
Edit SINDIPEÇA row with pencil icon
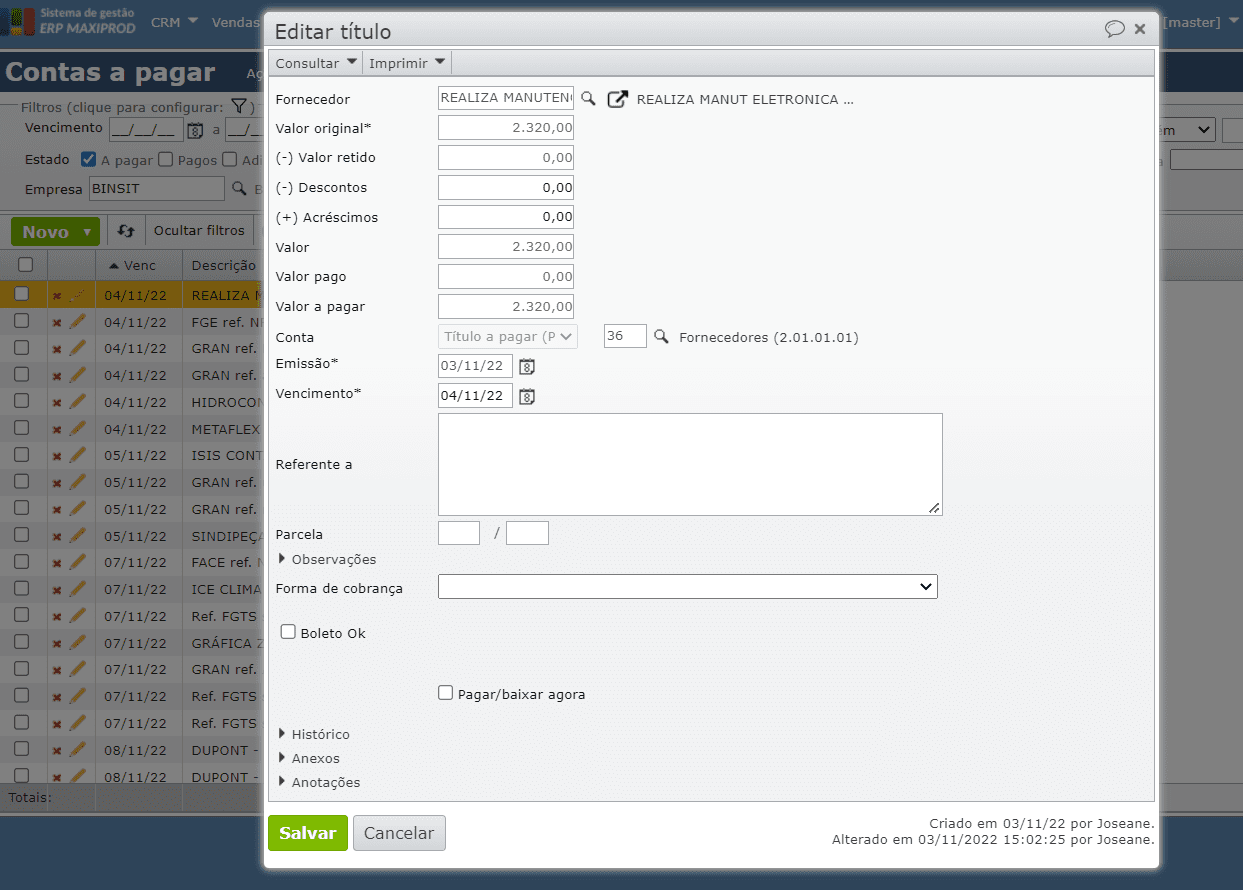77,535
